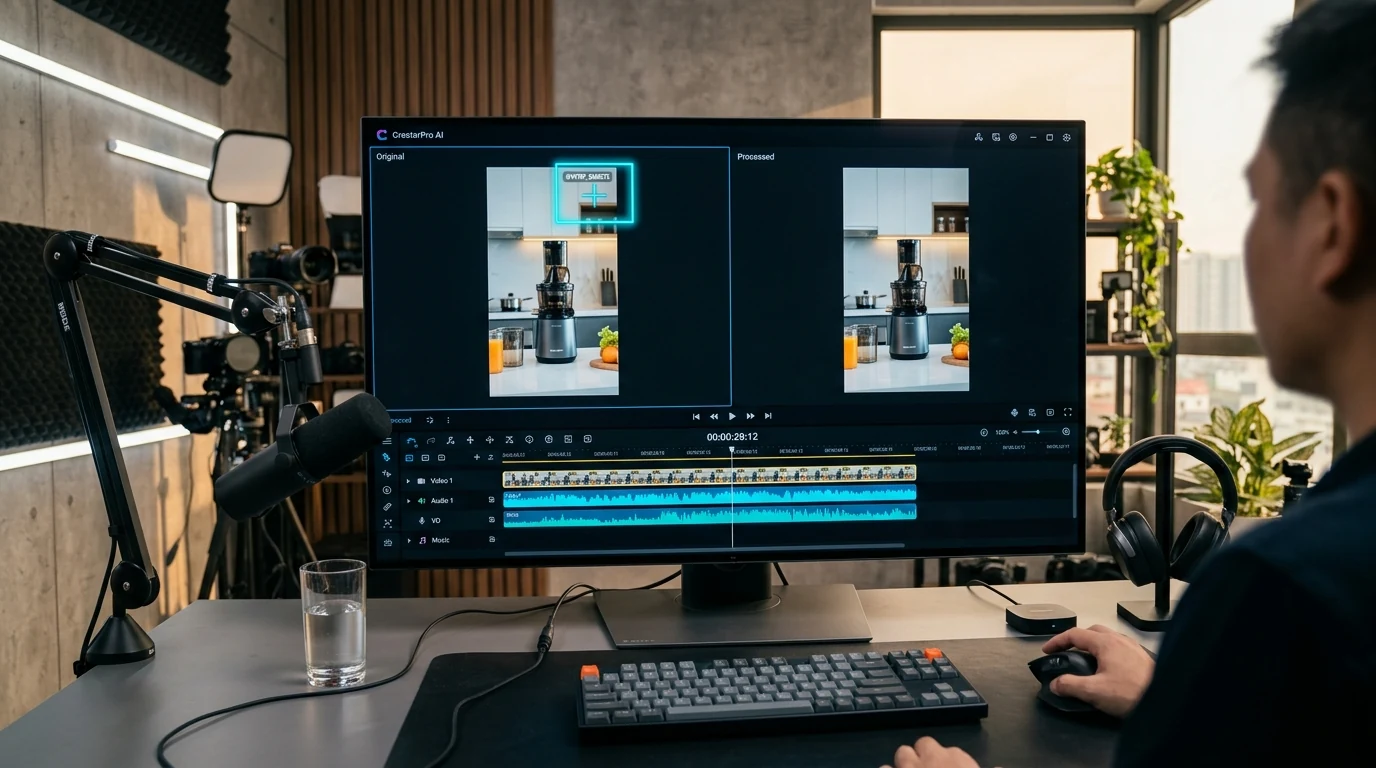Click the share icon in the title bar

[x=978, y=137]
